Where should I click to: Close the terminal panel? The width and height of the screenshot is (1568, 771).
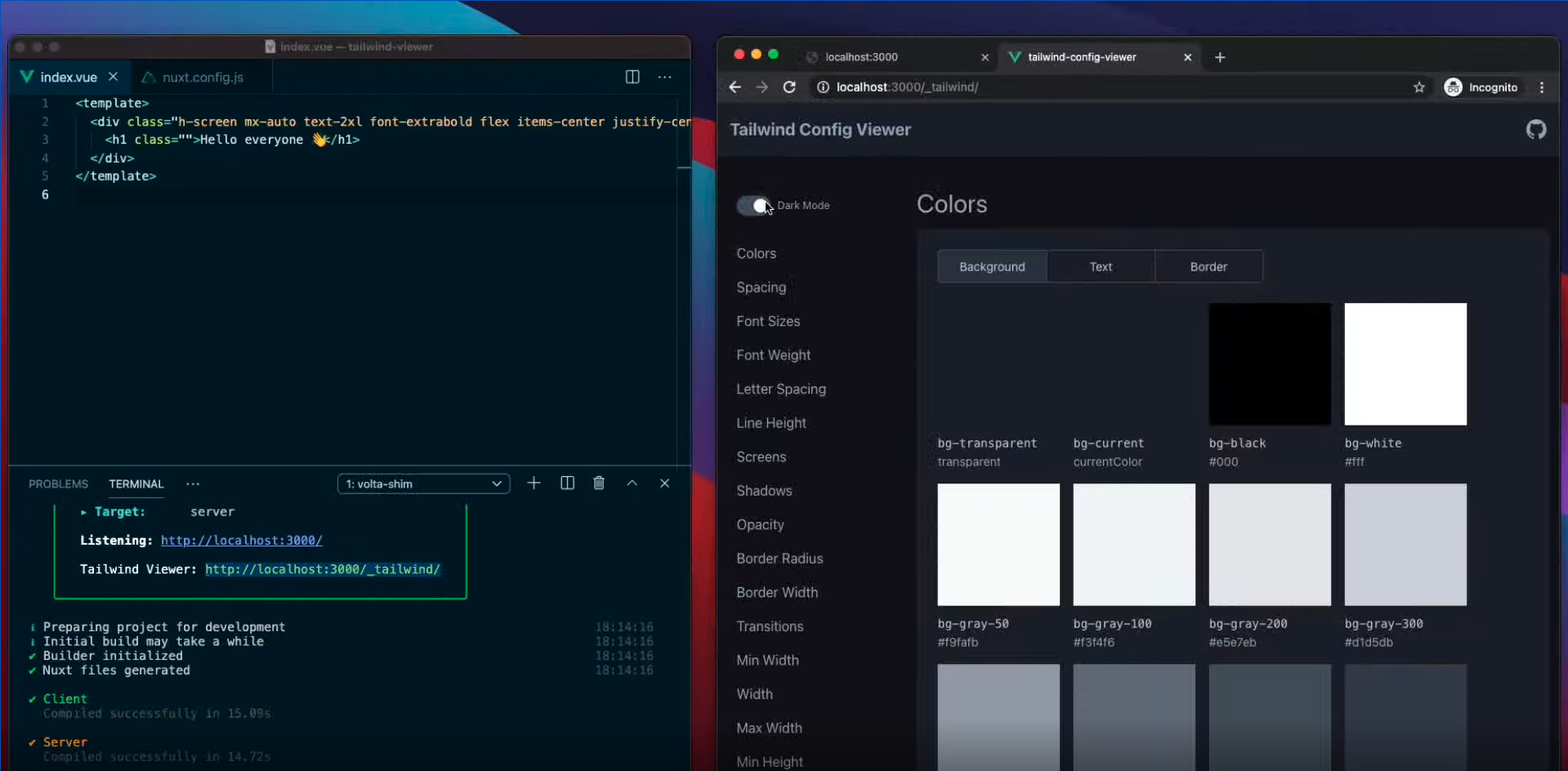pyautogui.click(x=665, y=484)
